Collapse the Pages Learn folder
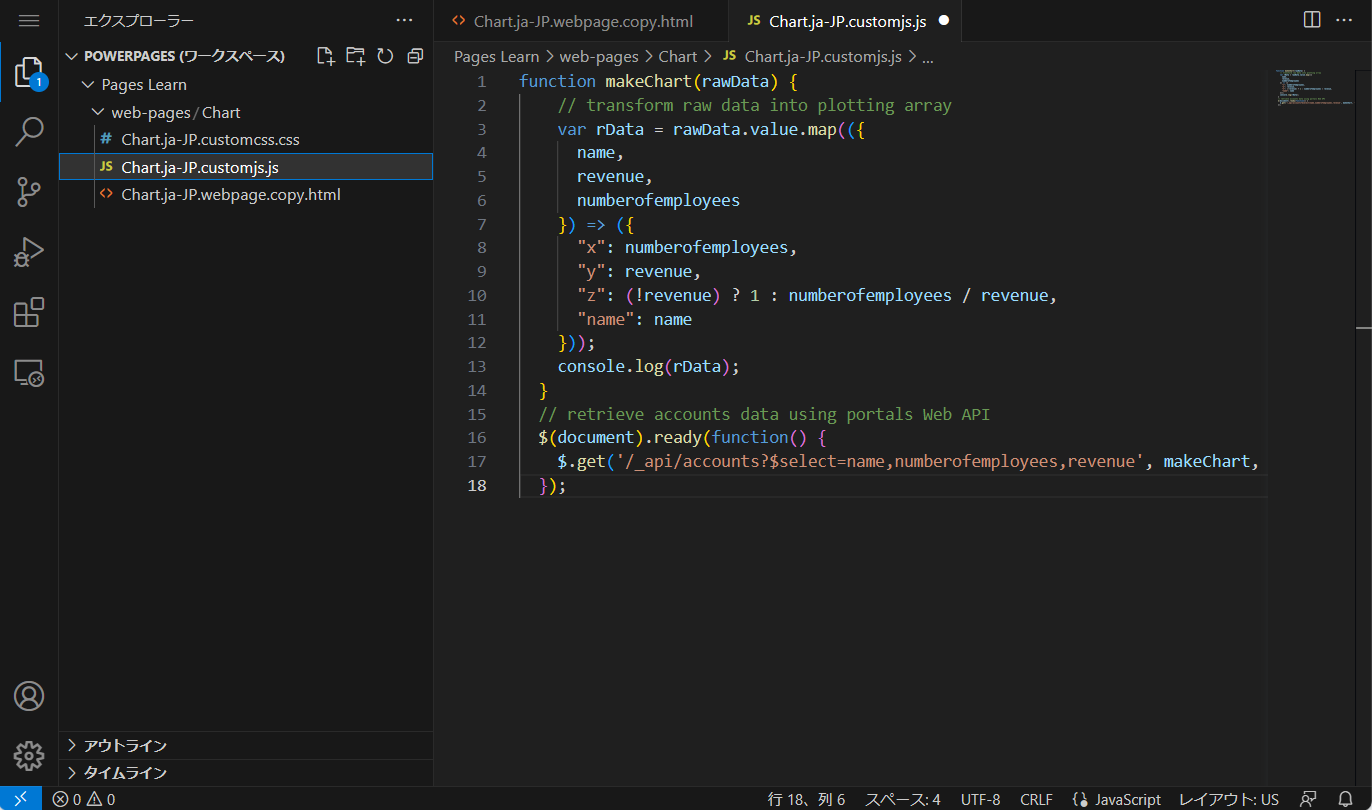The image size is (1372, 810). [144, 85]
